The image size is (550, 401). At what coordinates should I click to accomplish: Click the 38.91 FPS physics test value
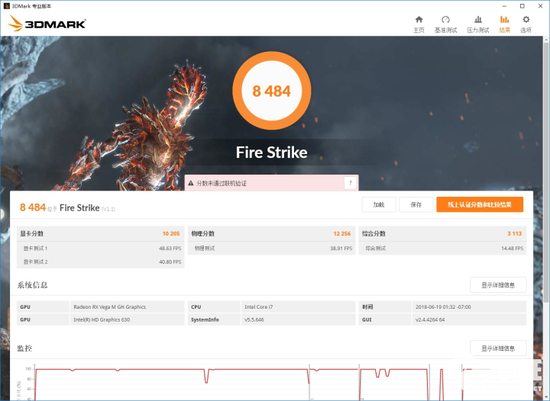click(x=341, y=248)
